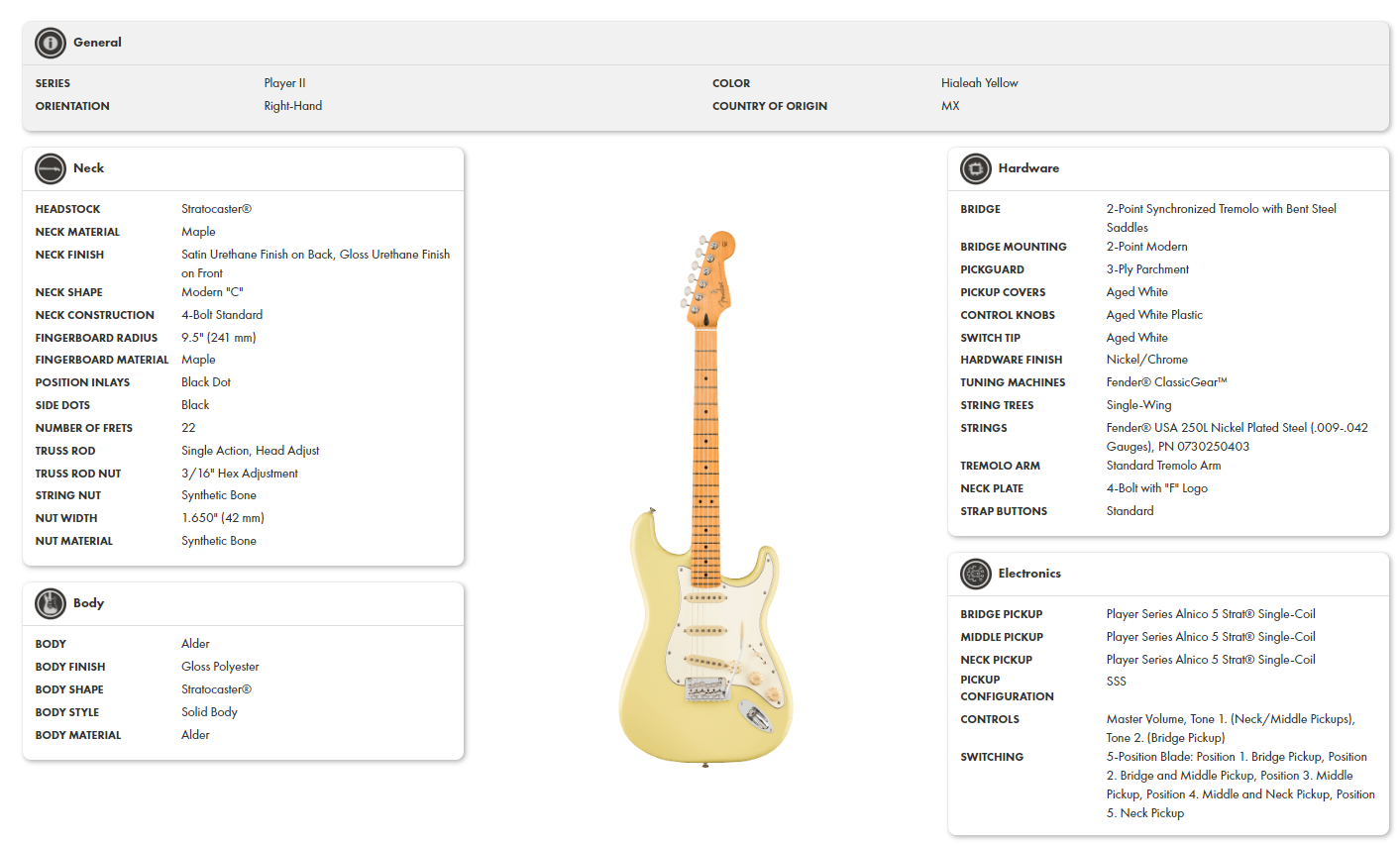This screenshot has width=1400, height=844.
Task: Click the 'Modern "C"' neck shape value
Action: 212,292
